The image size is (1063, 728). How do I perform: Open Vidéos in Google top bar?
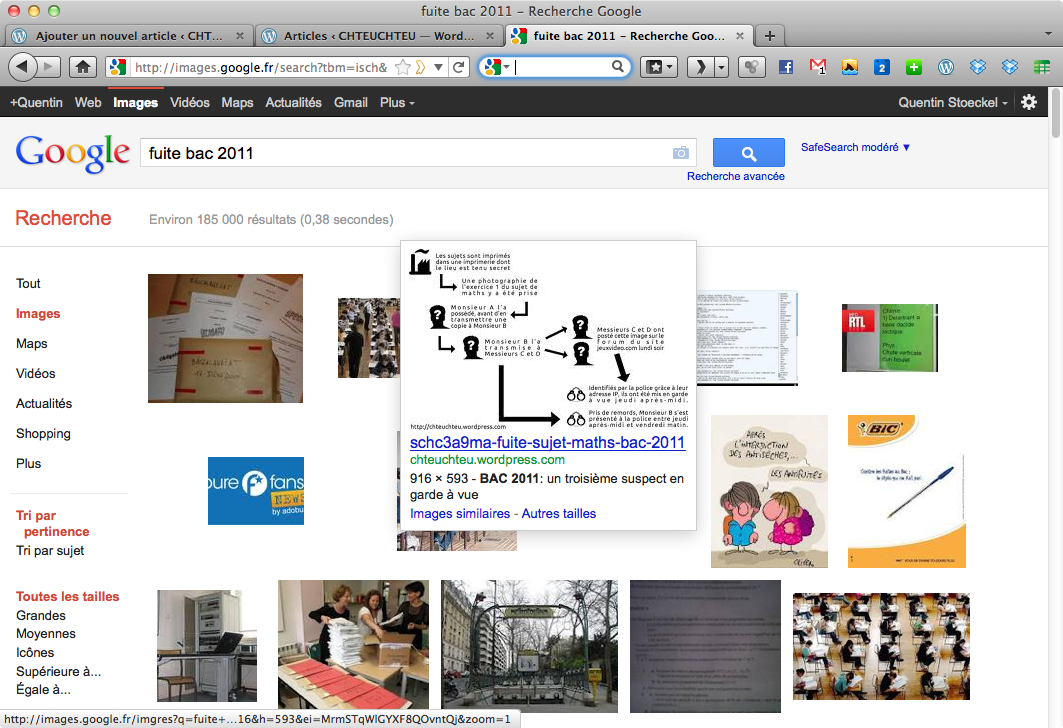pos(190,102)
